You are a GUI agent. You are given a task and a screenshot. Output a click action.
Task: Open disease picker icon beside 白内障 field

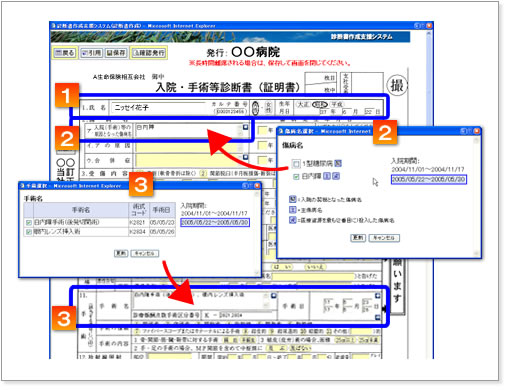tap(245, 127)
